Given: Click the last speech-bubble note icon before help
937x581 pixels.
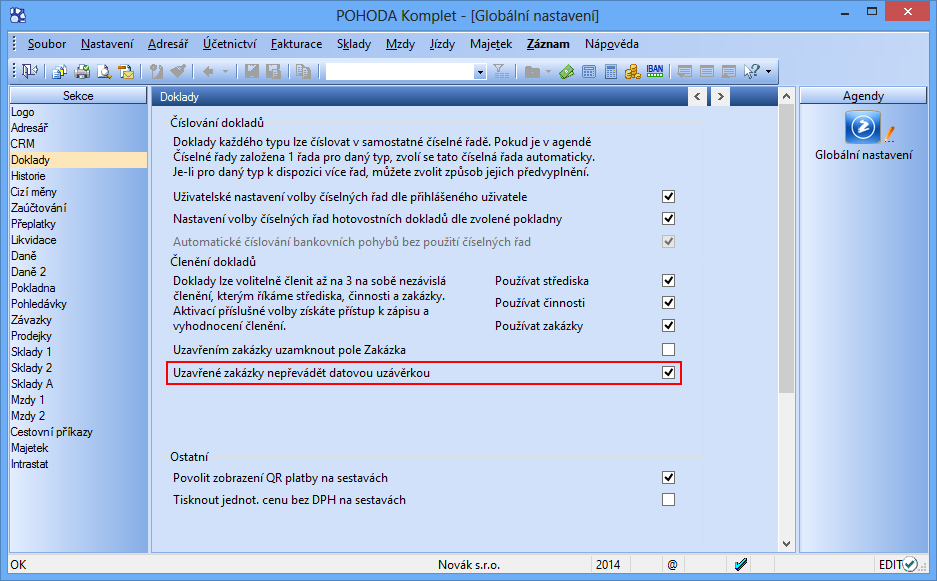Looking at the screenshot, I should (x=728, y=72).
